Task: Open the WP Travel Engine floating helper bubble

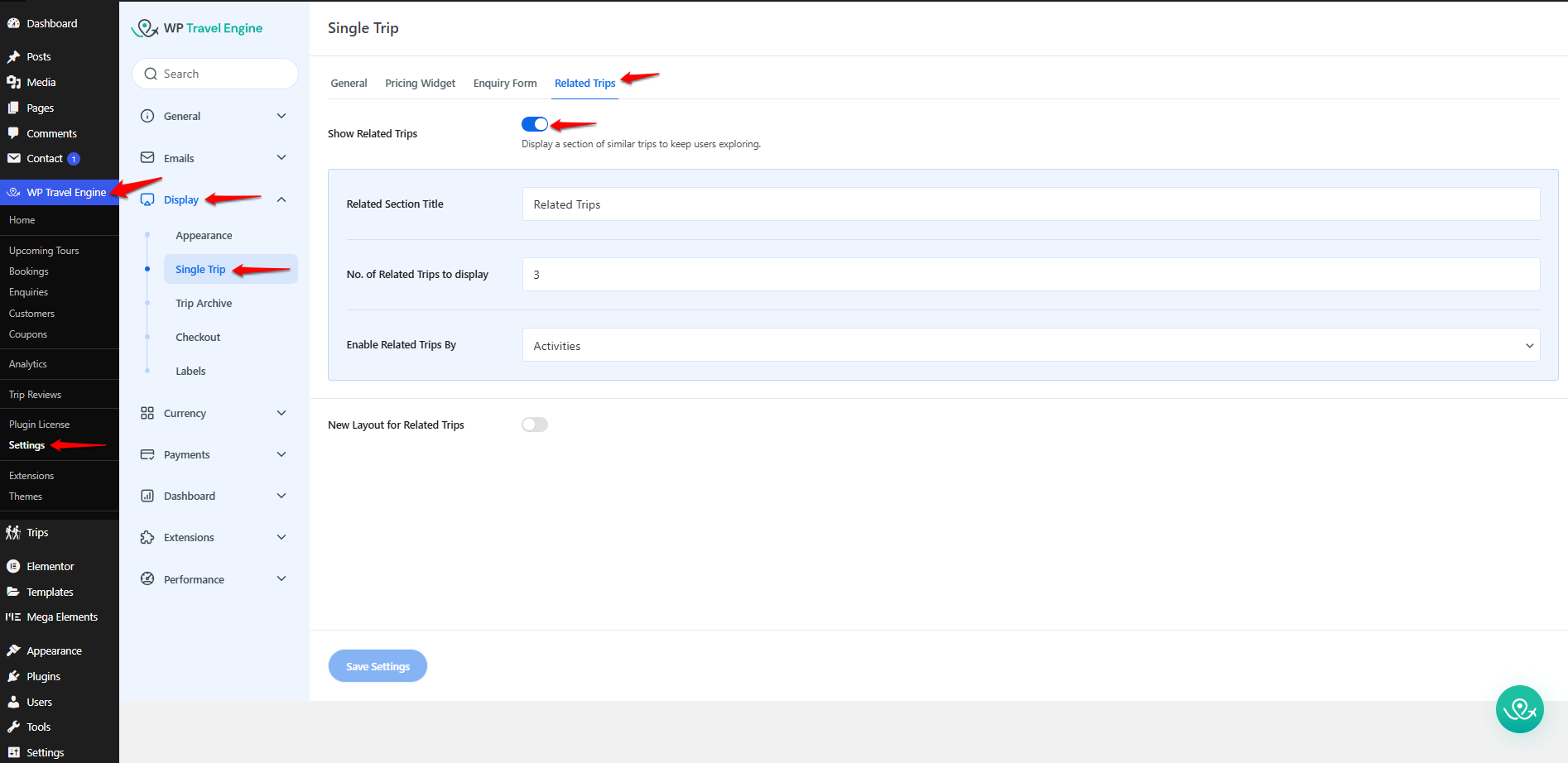Action: 1520,708
